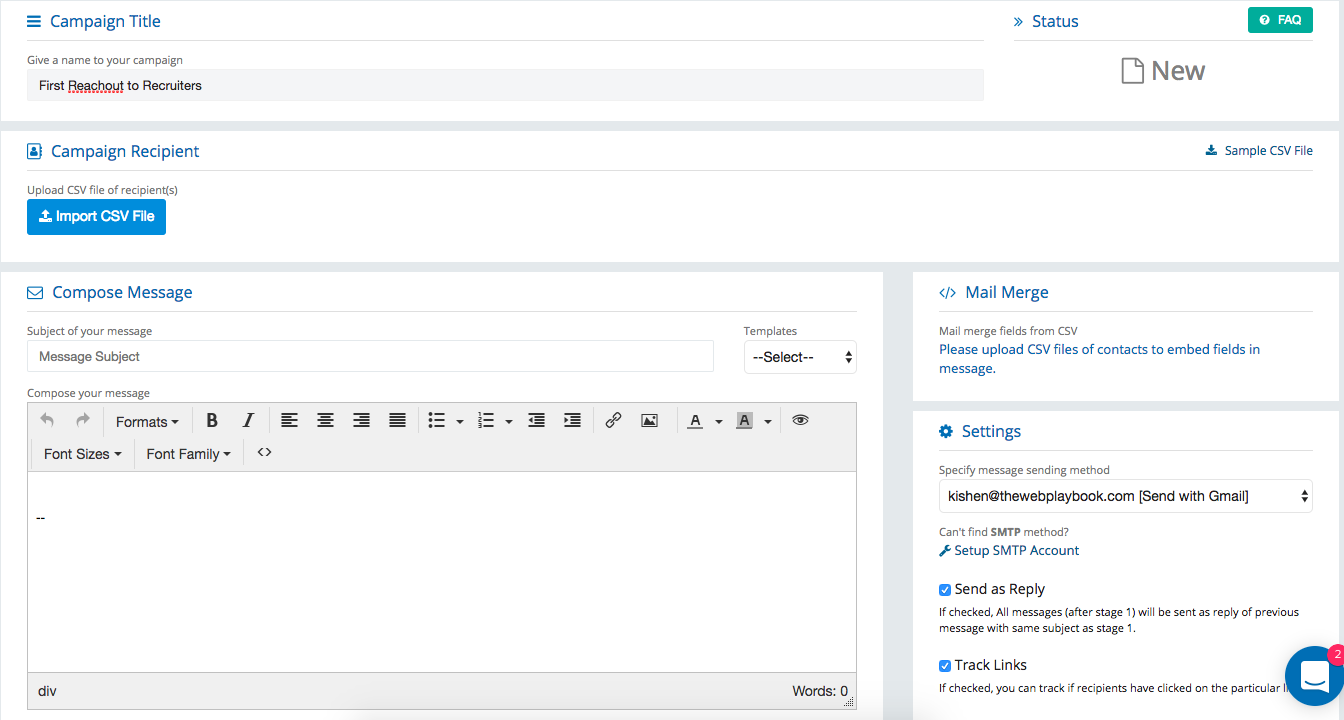This screenshot has height=720, width=1344.
Task: Toggle bold formatting in the editor
Action: 212,420
